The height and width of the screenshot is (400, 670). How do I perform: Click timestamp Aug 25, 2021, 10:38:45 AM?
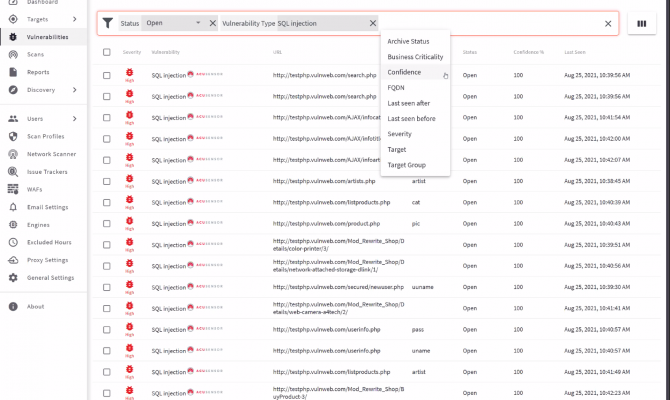click(597, 181)
